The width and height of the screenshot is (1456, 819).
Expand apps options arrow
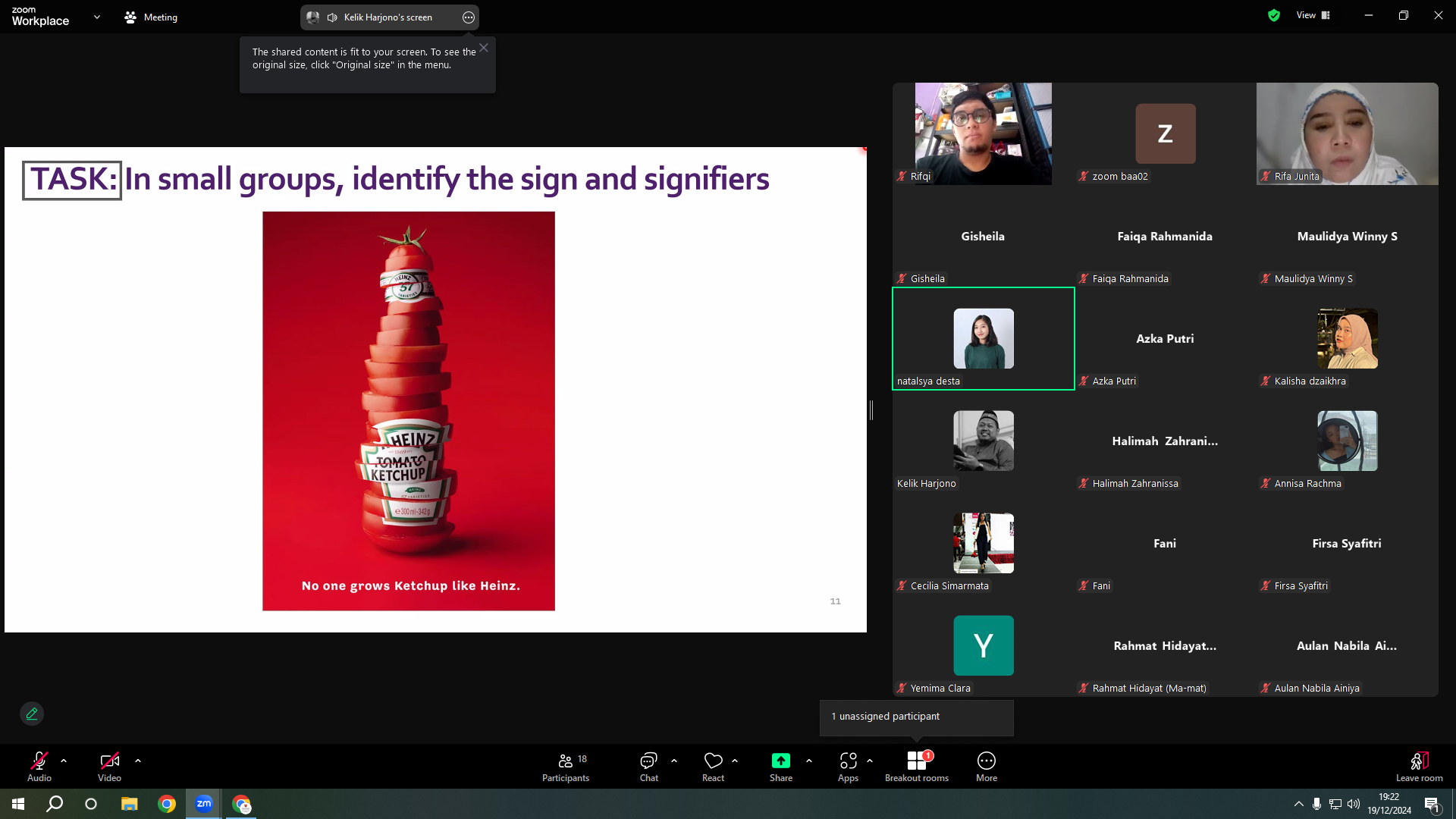[870, 760]
